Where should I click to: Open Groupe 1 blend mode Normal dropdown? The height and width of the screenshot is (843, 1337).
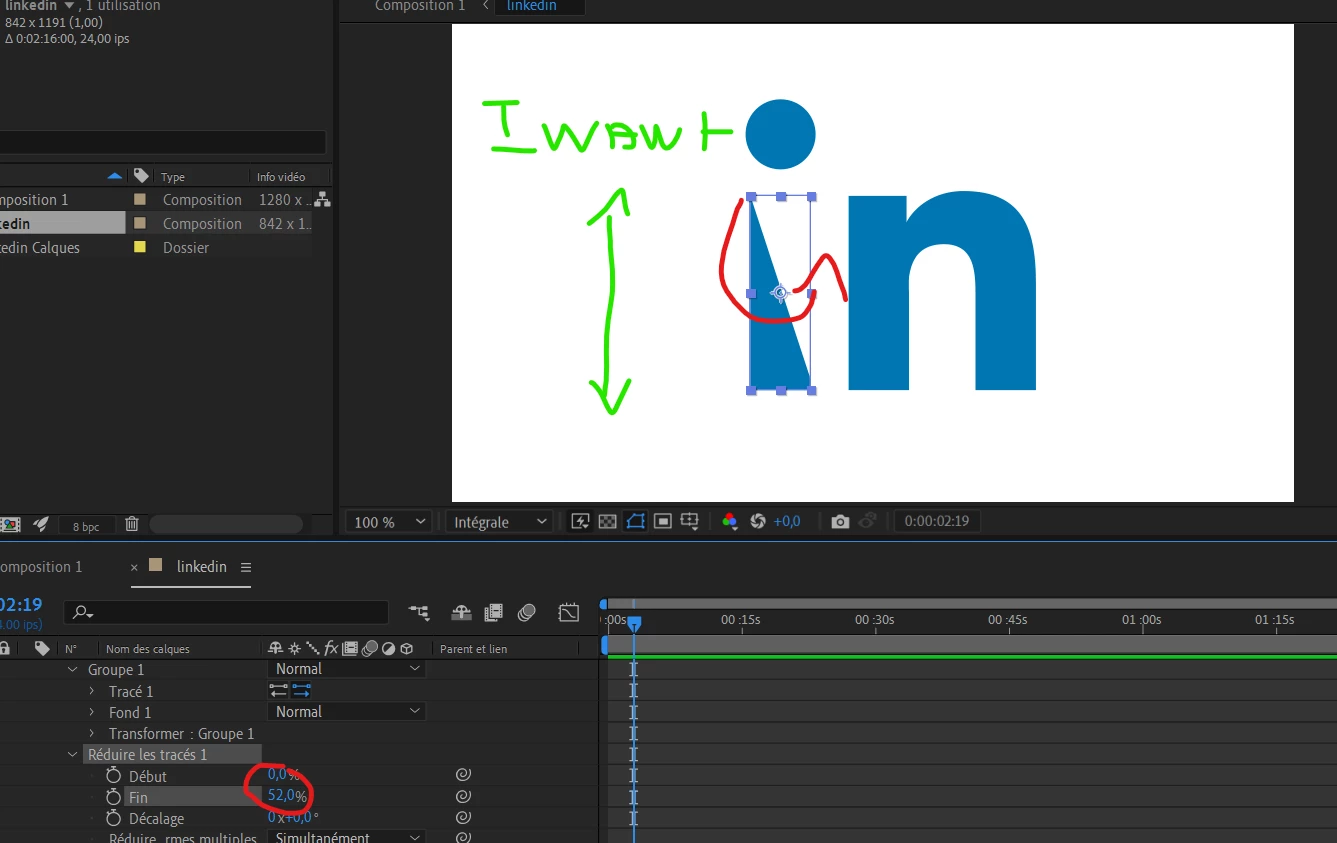pyautogui.click(x=347, y=669)
